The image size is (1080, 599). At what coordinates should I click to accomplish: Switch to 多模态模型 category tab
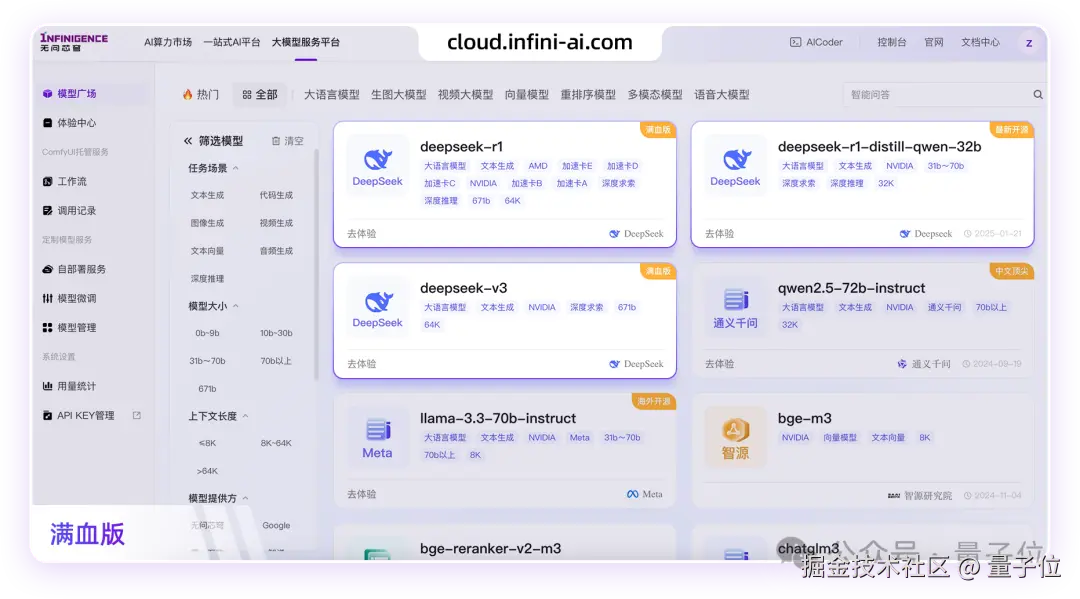click(x=654, y=94)
